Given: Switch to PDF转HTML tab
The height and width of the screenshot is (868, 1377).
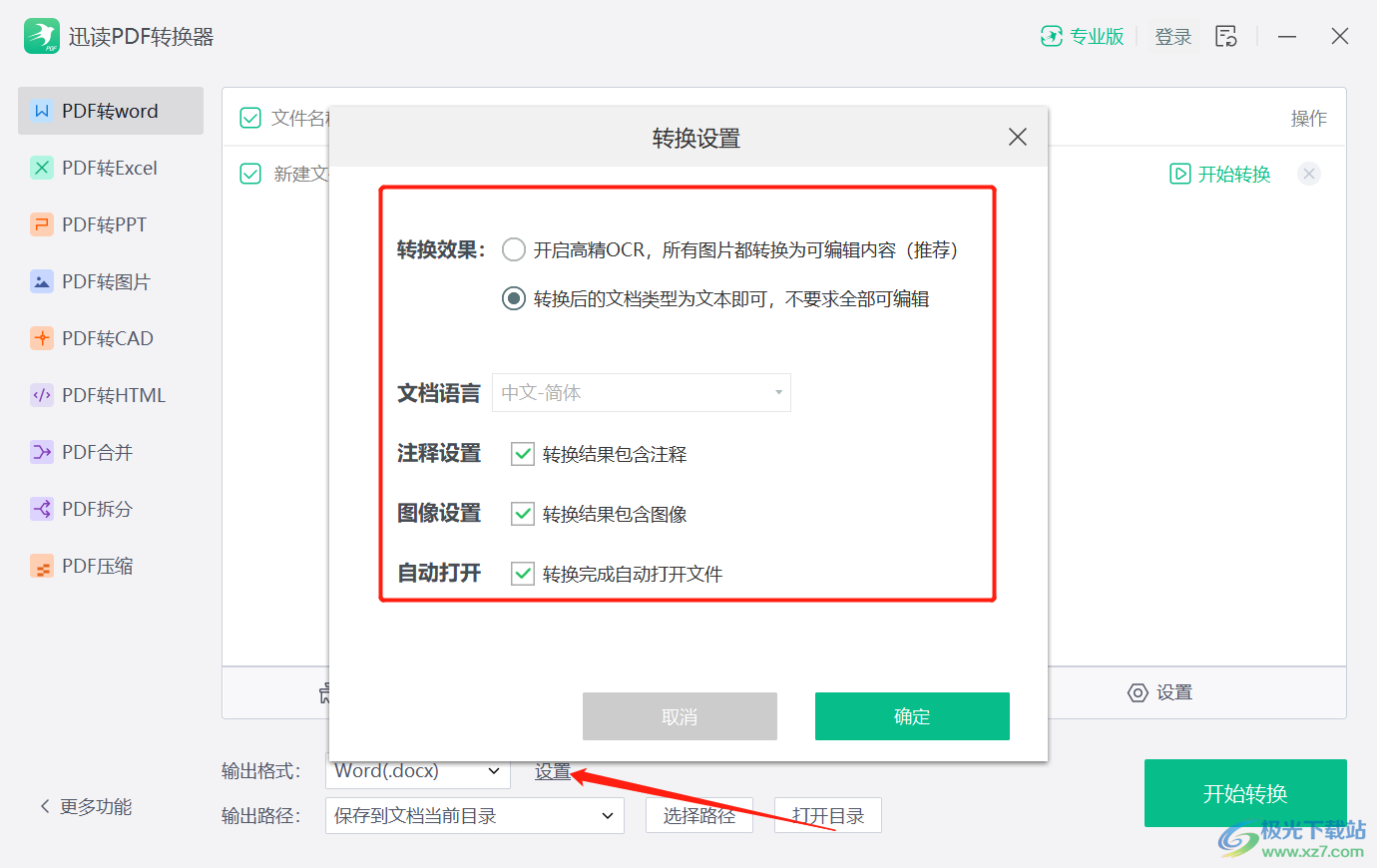Looking at the screenshot, I should [111, 395].
